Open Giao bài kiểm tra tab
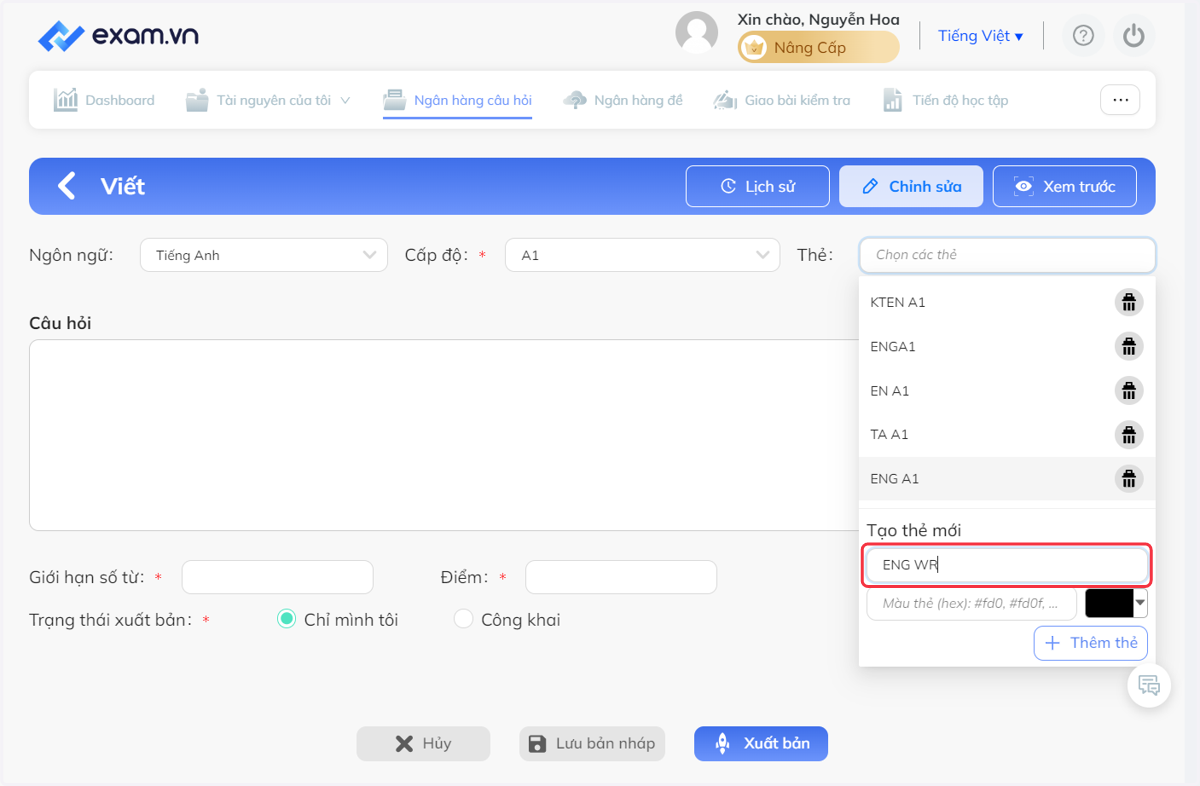This screenshot has width=1200, height=786. [781, 100]
